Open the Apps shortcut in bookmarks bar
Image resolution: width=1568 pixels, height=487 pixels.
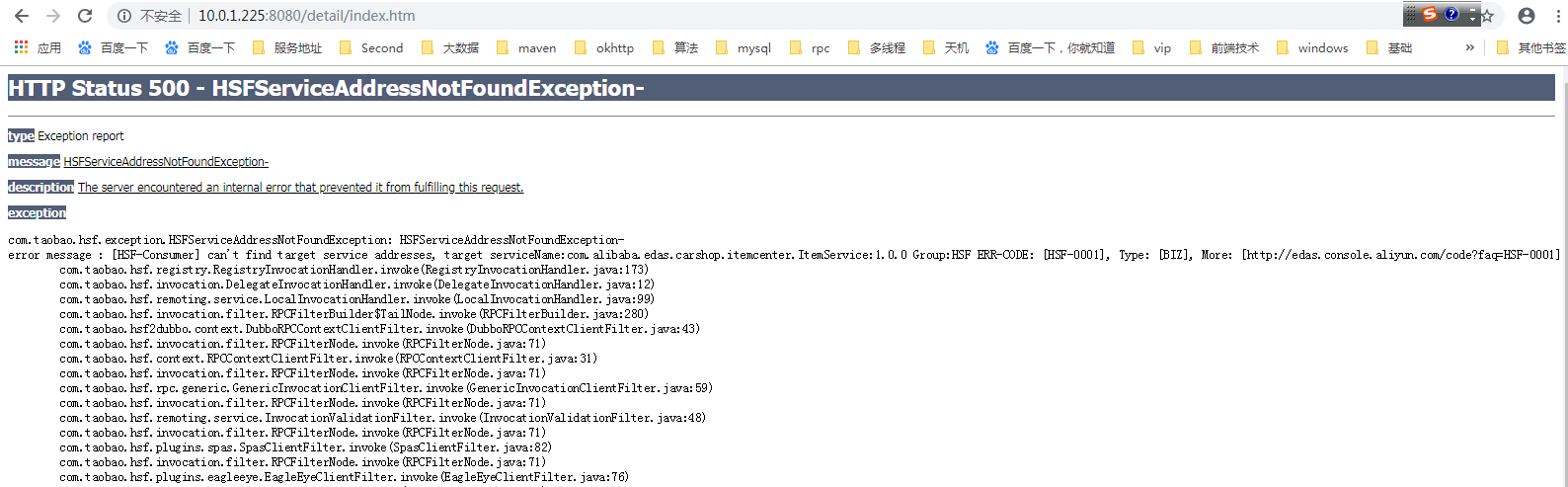pyautogui.click(x=38, y=47)
